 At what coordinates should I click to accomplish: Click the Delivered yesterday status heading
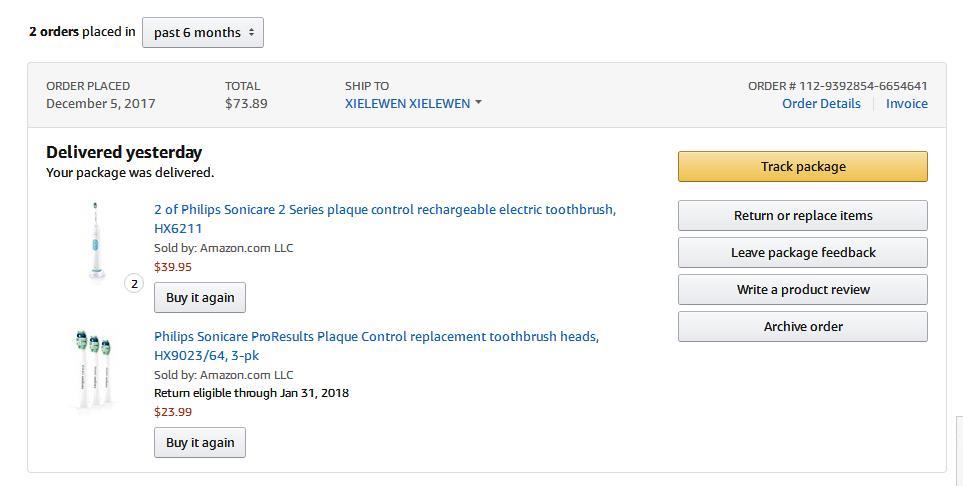click(124, 152)
